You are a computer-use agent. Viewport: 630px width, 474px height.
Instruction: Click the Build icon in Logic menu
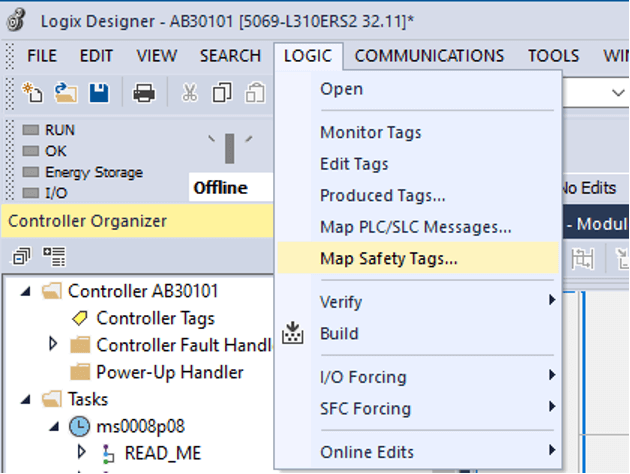tap(292, 333)
